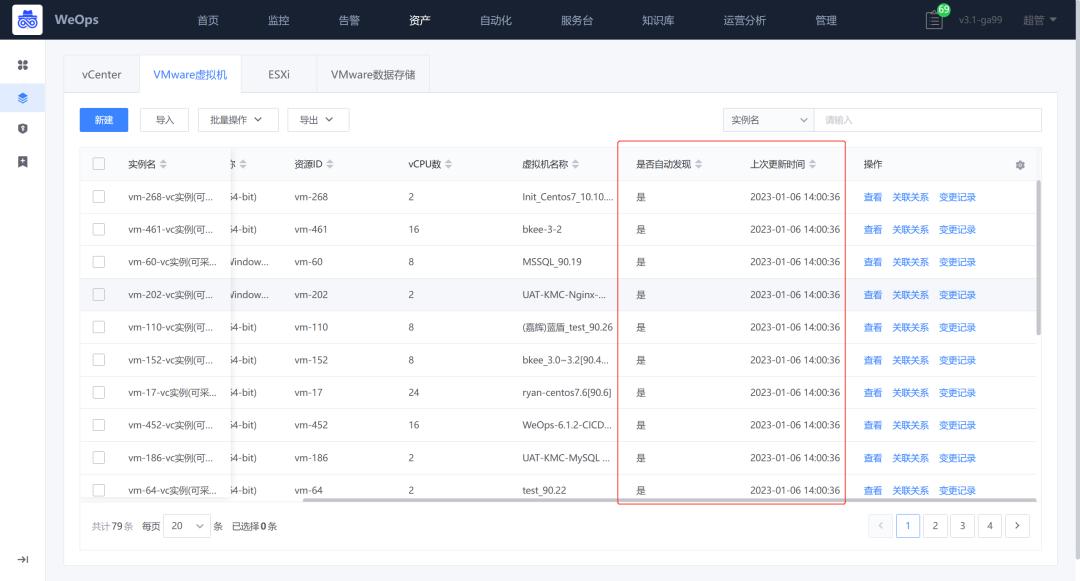Open the table column settings gear
Image resolution: width=1080 pixels, height=581 pixels.
coord(1020,162)
